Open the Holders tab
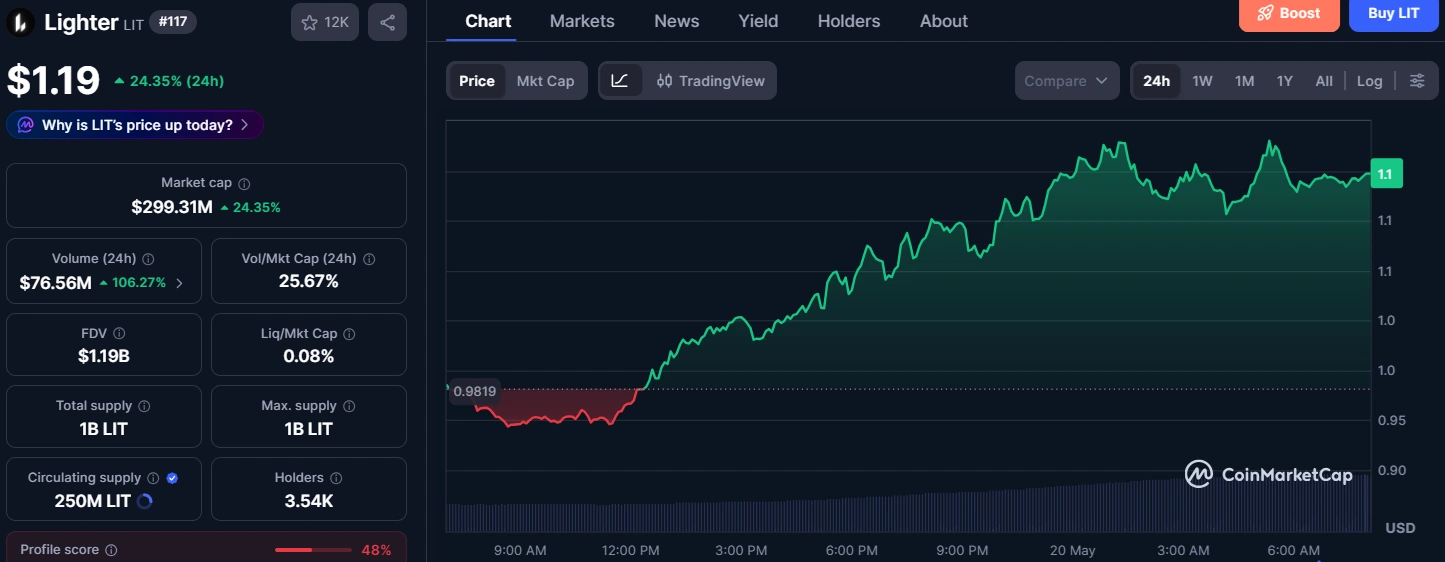Viewport: 1445px width, 562px height. pos(849,21)
